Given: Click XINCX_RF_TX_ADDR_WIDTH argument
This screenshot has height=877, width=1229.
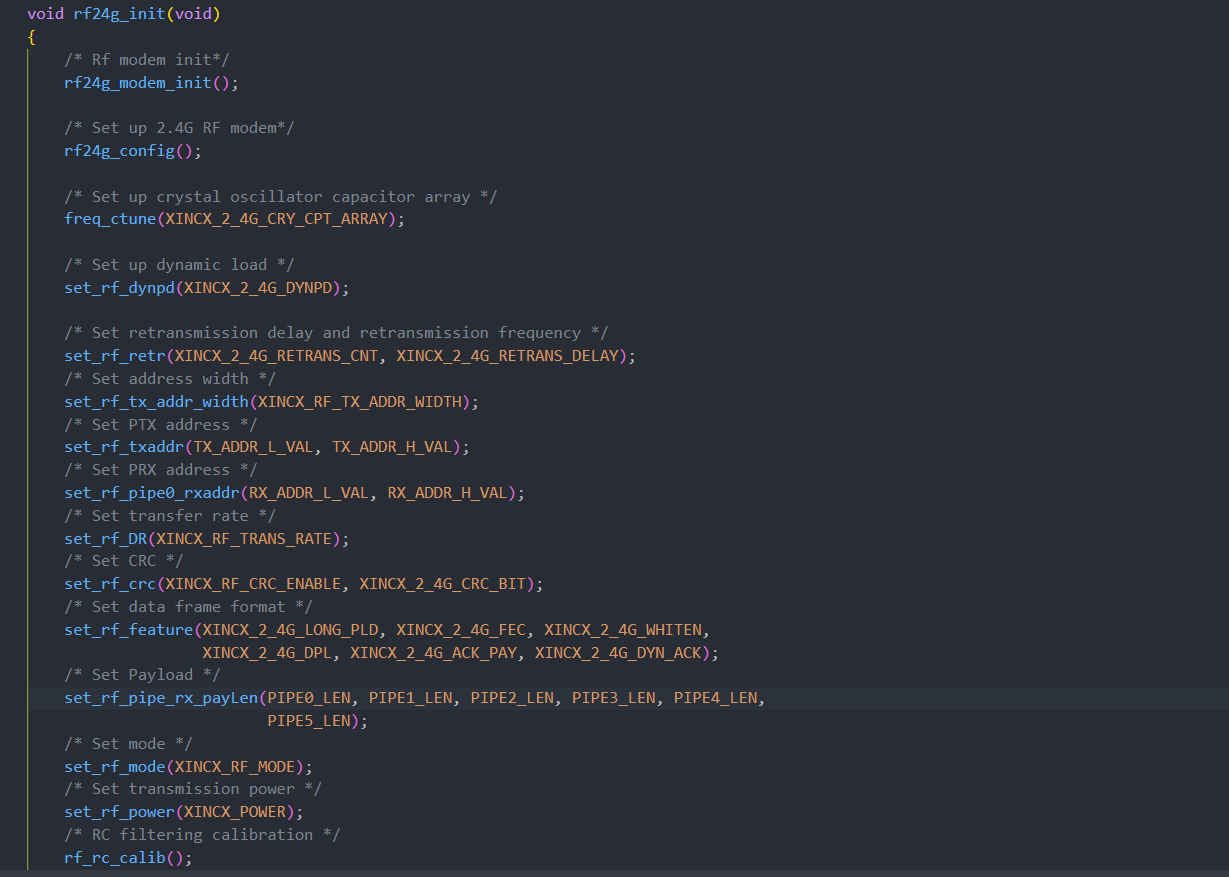Looking at the screenshot, I should [x=359, y=402].
